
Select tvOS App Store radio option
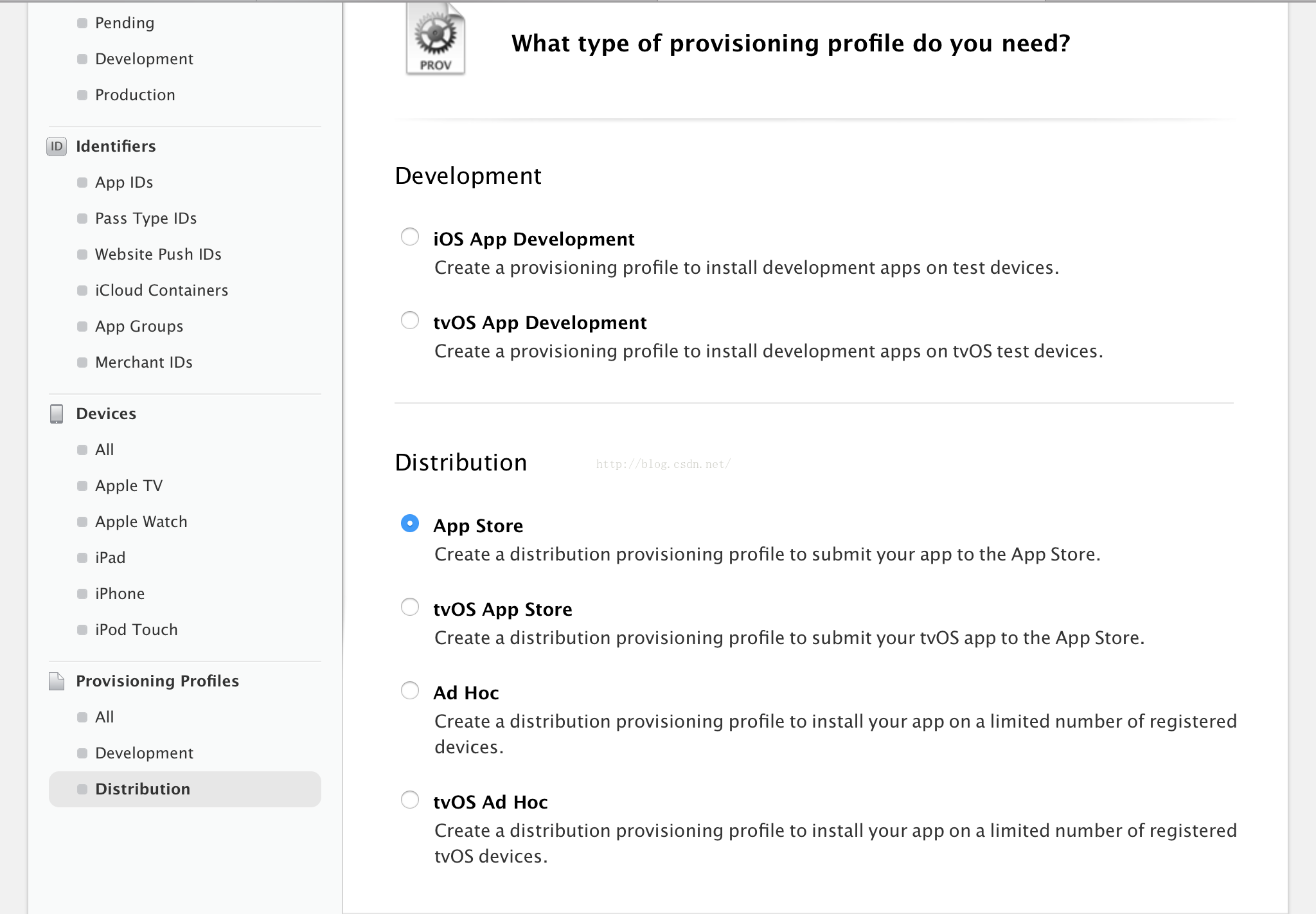click(x=410, y=607)
